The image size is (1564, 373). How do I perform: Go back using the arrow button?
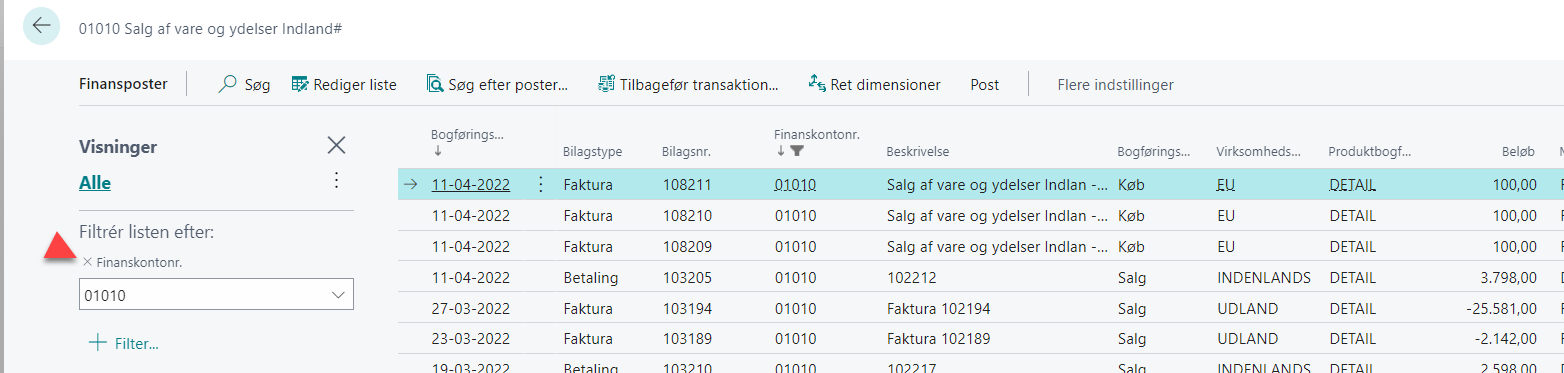(x=41, y=26)
